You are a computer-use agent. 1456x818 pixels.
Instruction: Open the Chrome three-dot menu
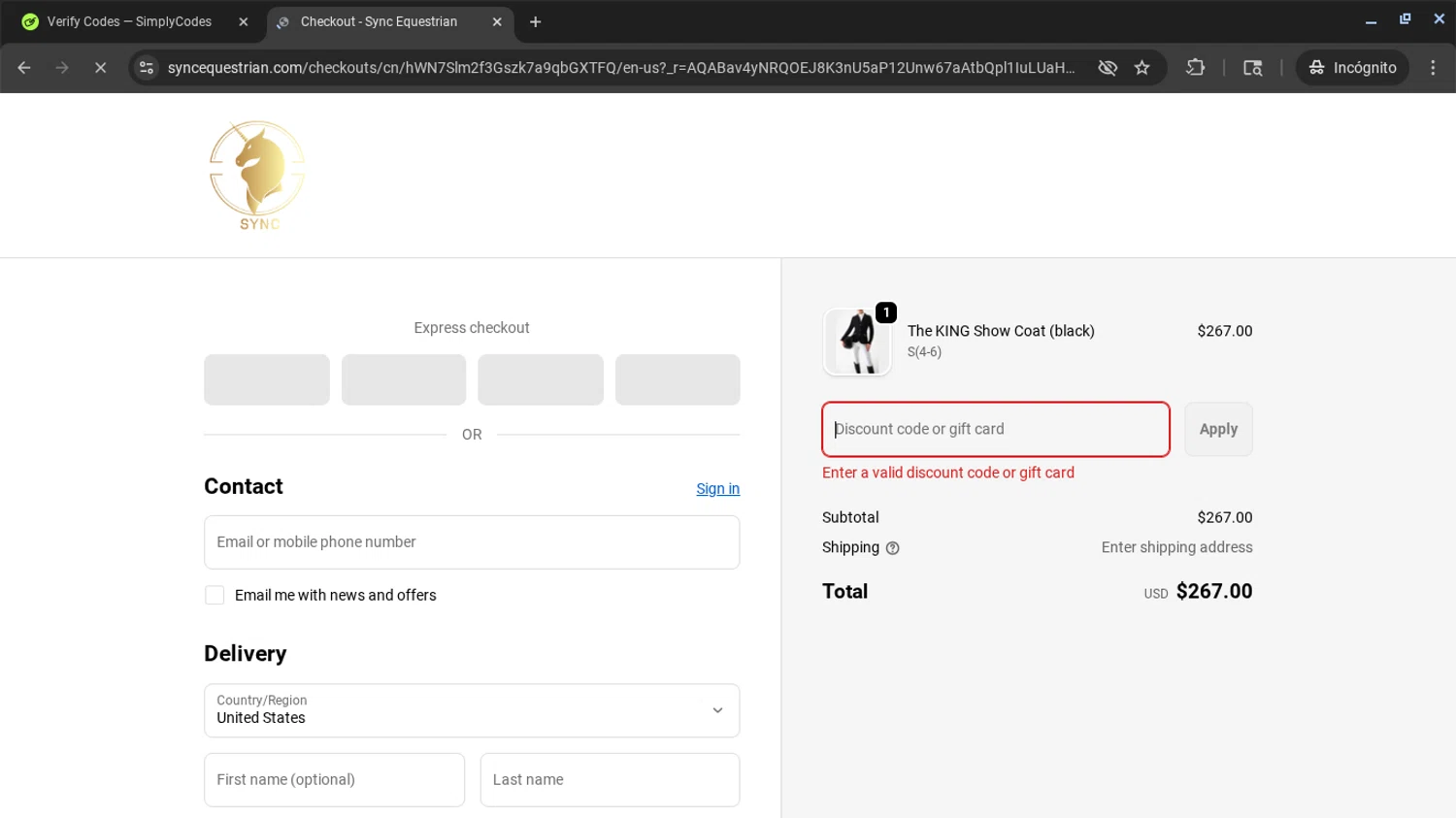coord(1432,68)
